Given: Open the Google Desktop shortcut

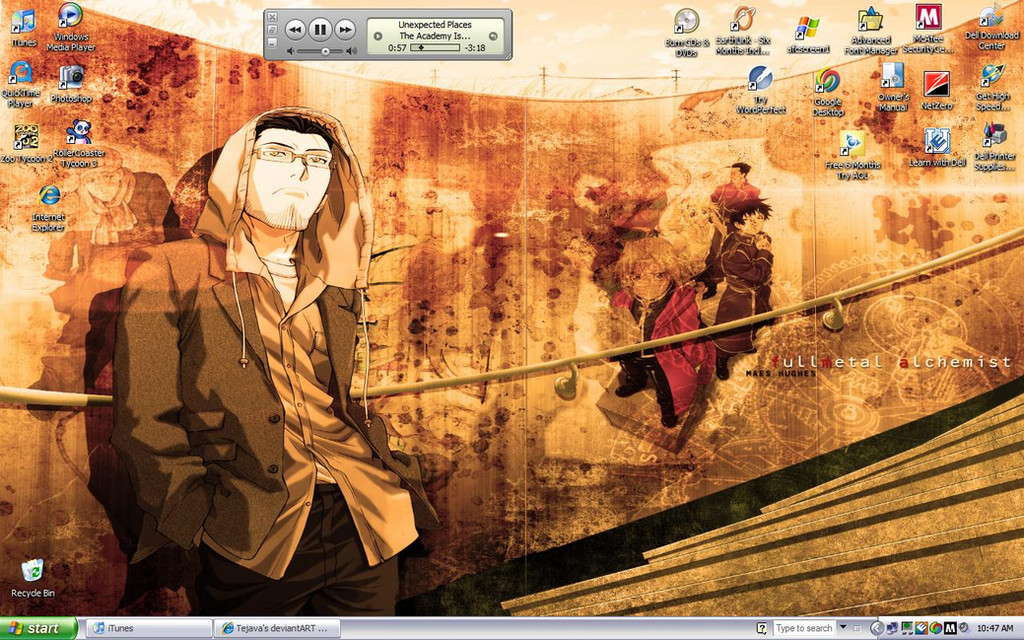Looking at the screenshot, I should (x=828, y=92).
